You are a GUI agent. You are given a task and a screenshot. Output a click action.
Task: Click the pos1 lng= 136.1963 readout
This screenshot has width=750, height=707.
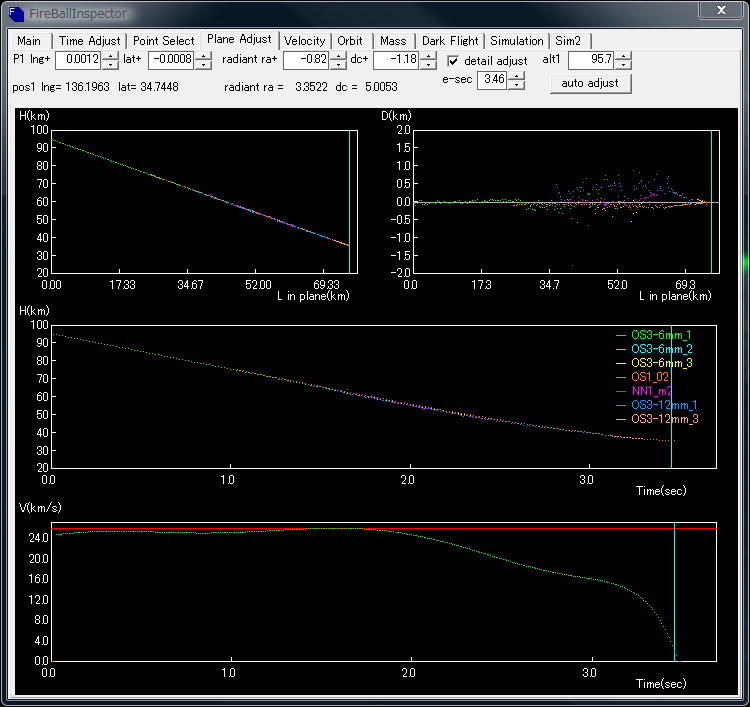61,87
